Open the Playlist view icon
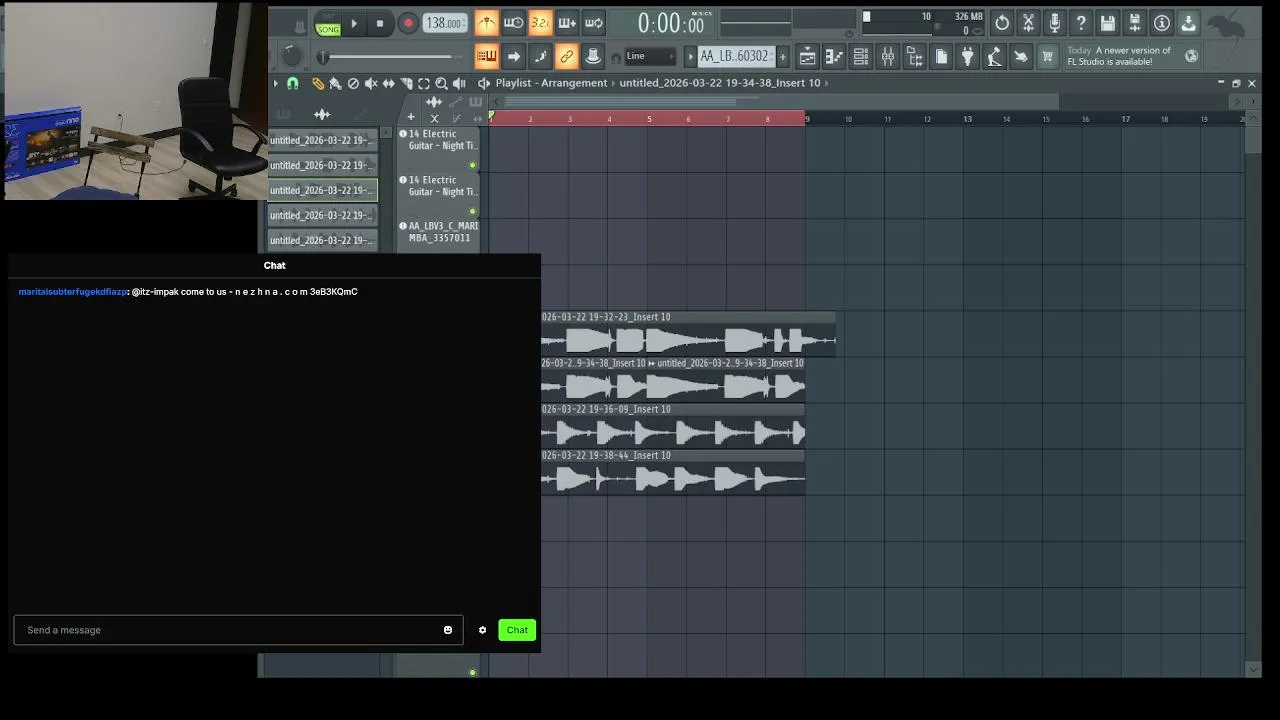The width and height of the screenshot is (1280, 720). pyautogui.click(x=807, y=56)
